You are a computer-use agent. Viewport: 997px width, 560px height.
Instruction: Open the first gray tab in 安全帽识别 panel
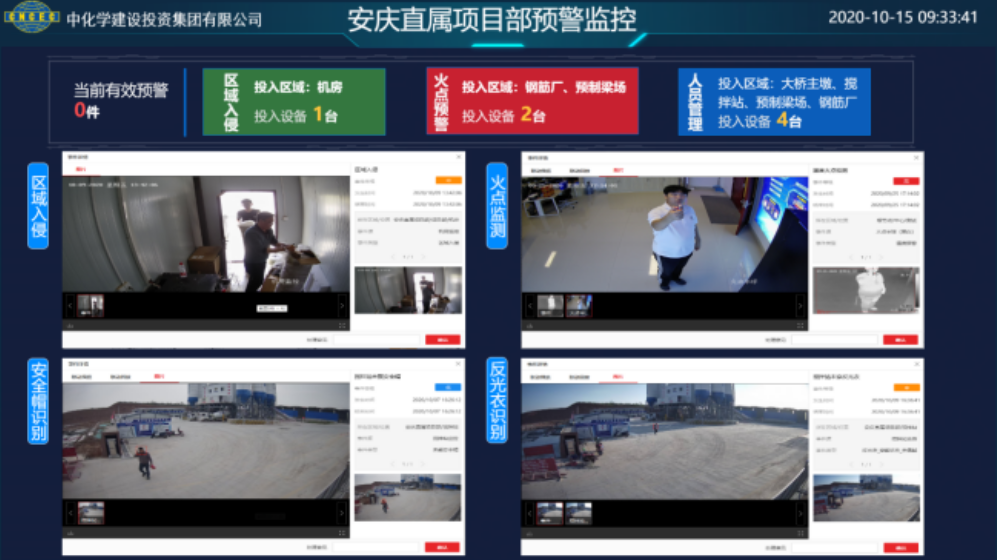point(81,376)
